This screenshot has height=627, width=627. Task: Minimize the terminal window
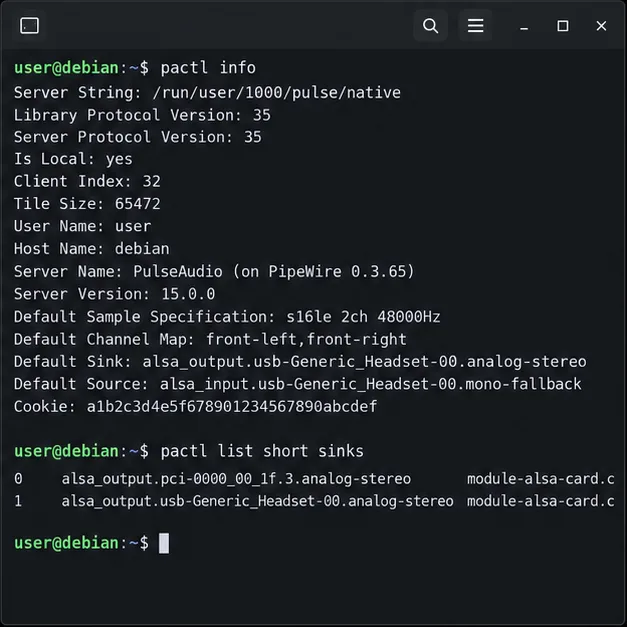click(524, 26)
